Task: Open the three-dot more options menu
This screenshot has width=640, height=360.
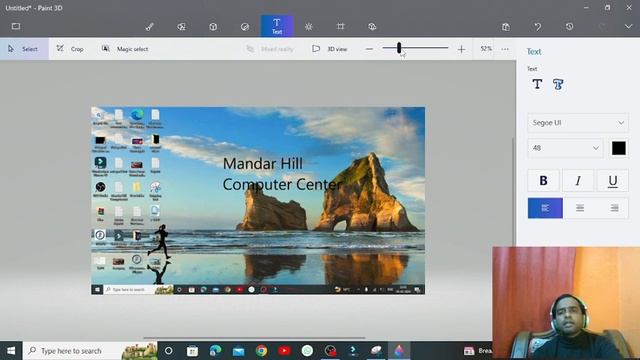Action: [x=505, y=49]
